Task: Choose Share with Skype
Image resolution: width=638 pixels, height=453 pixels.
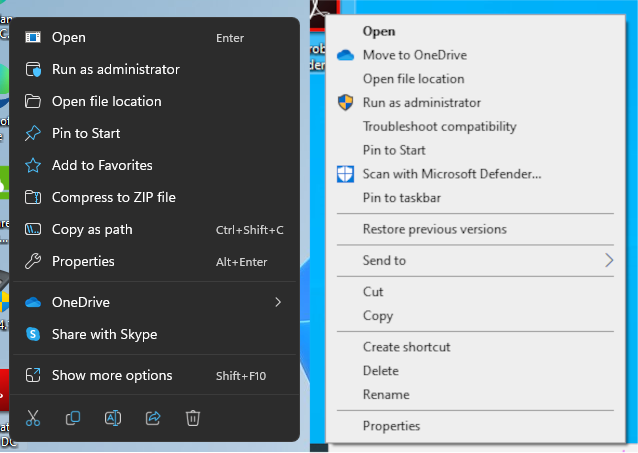Action: click(104, 334)
